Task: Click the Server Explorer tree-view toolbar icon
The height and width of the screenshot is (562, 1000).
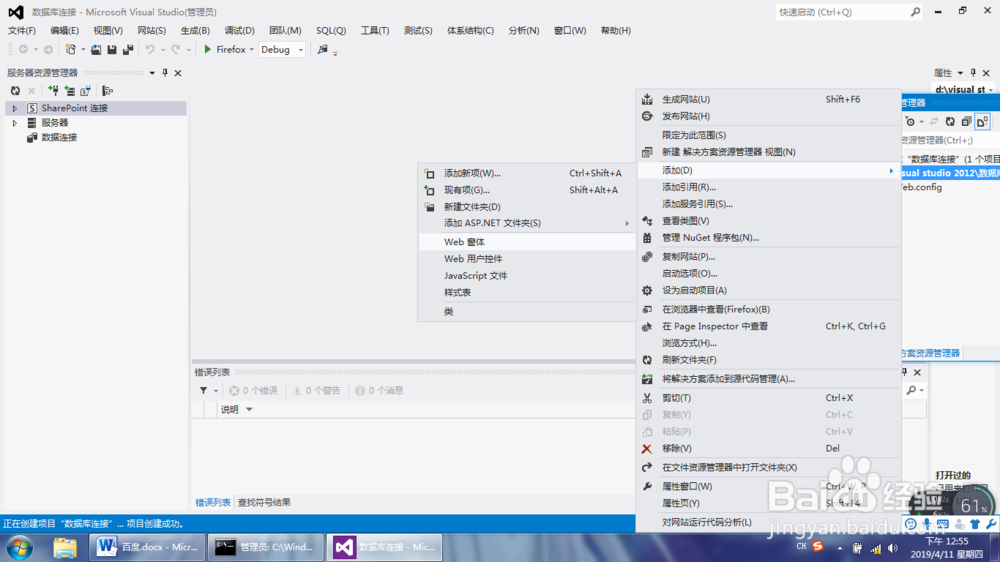Action: coord(107,91)
